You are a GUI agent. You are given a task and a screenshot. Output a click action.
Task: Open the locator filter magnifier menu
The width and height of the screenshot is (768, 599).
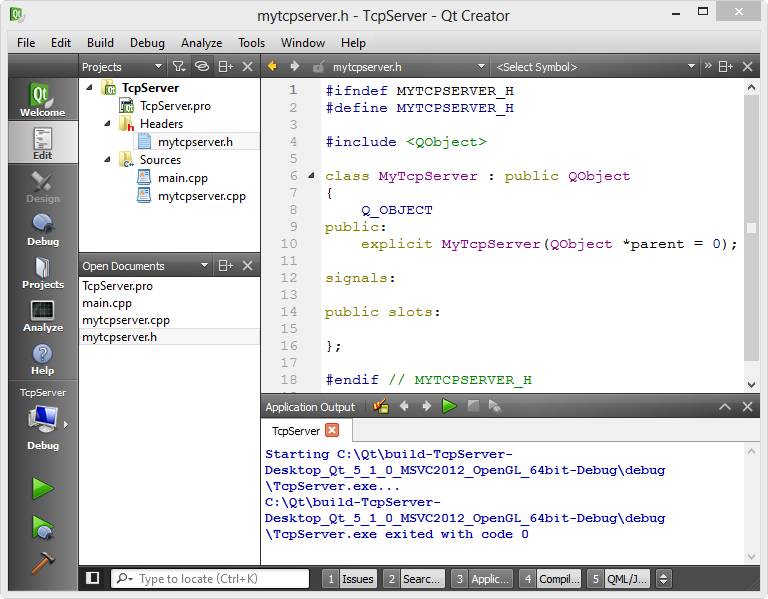click(x=124, y=578)
